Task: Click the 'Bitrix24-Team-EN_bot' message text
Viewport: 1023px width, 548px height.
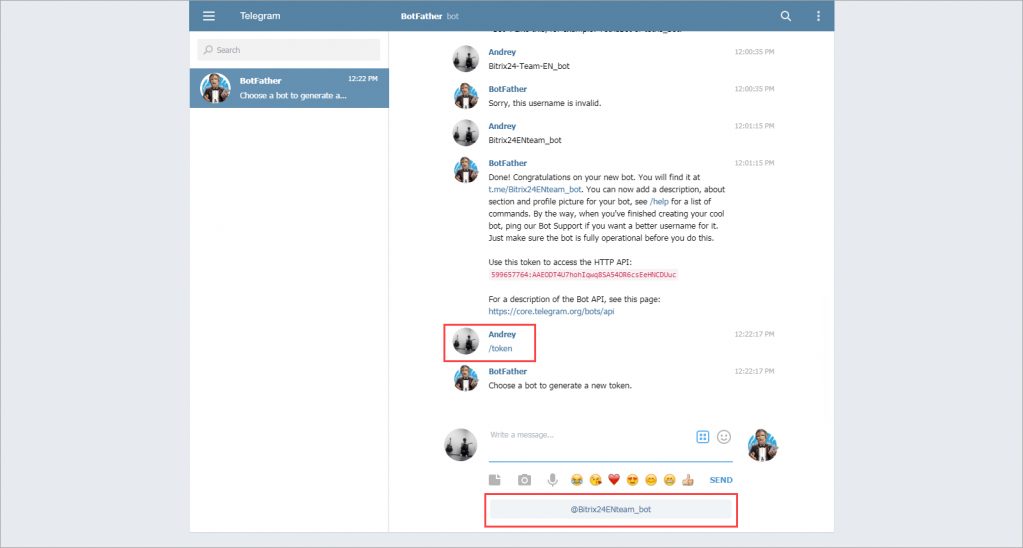Action: [x=529, y=66]
